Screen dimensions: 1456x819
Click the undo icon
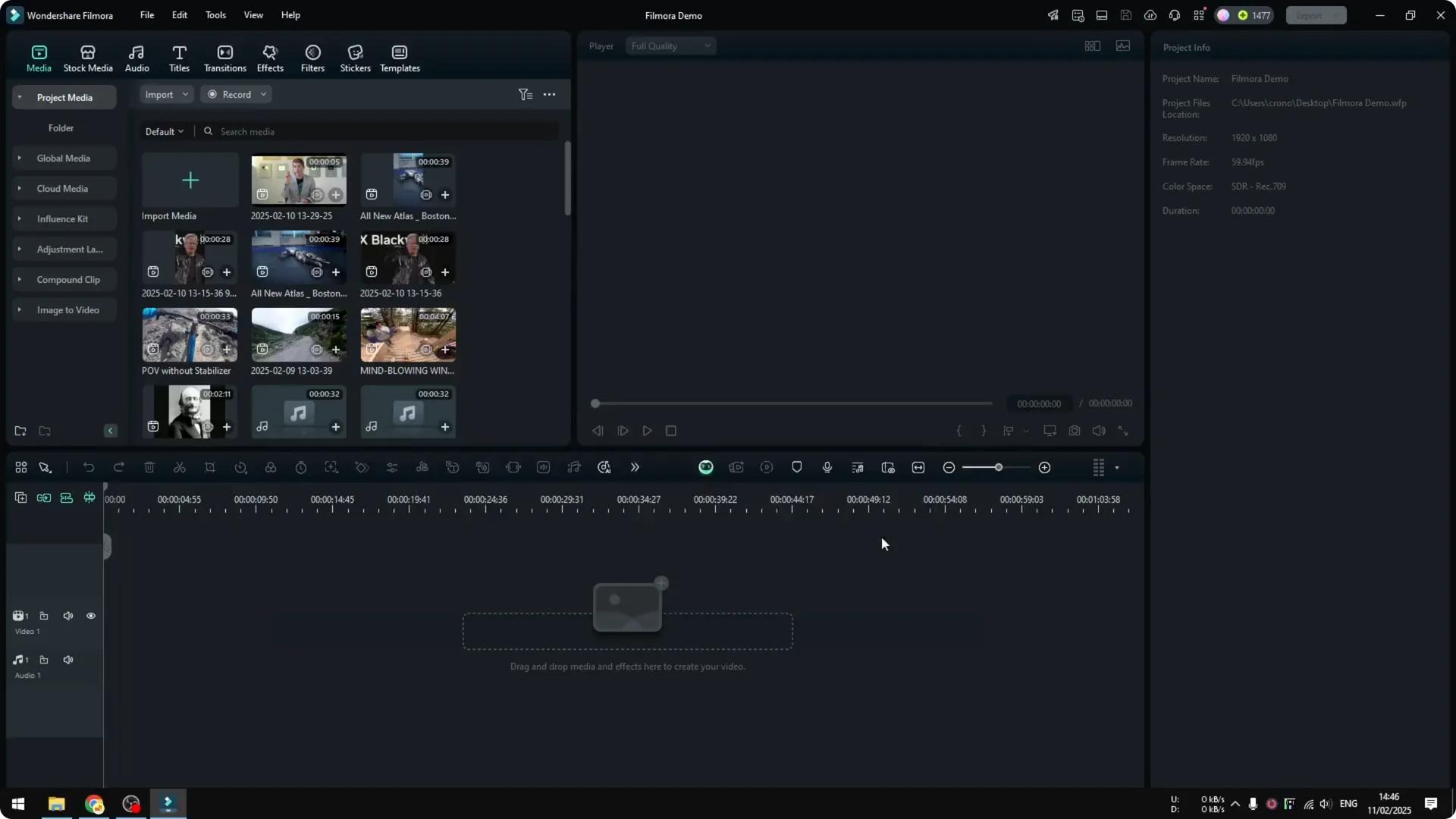[x=89, y=467]
